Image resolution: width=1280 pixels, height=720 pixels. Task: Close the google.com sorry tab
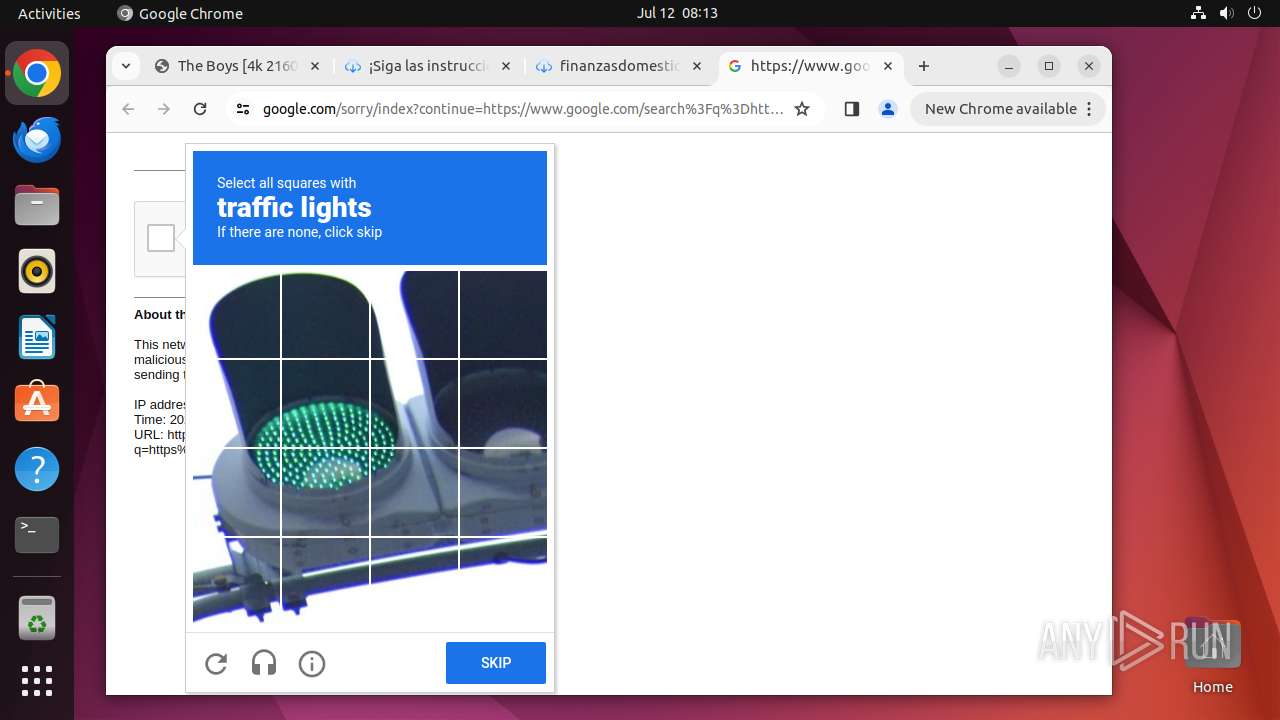887,66
